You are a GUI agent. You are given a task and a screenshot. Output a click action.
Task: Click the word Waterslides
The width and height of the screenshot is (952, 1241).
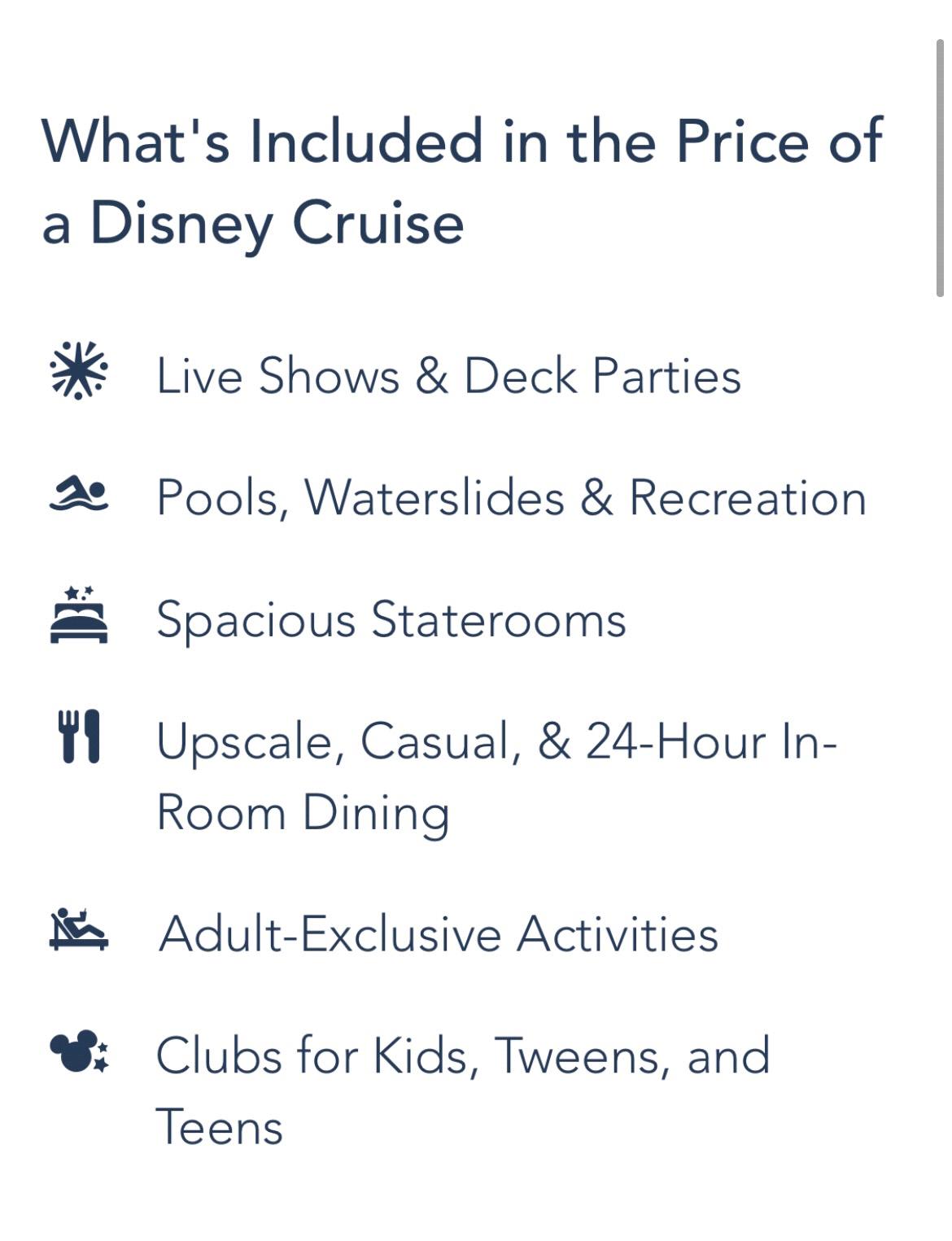point(434,497)
